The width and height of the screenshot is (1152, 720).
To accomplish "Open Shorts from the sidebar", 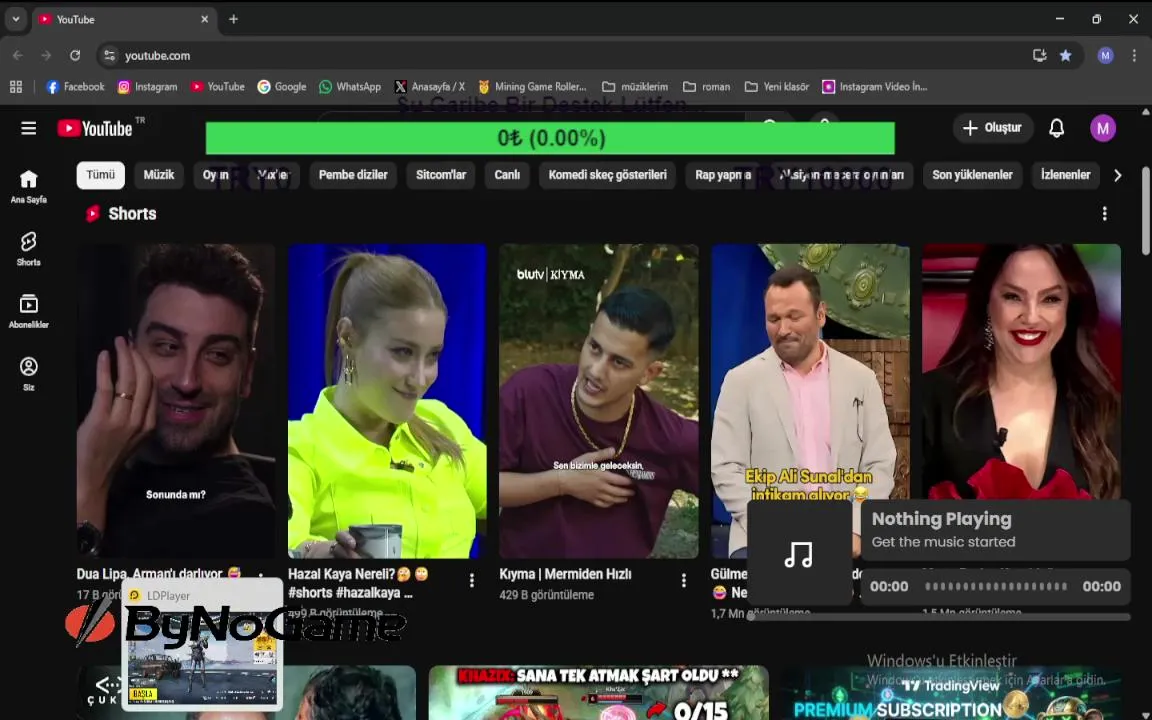I will (29, 249).
